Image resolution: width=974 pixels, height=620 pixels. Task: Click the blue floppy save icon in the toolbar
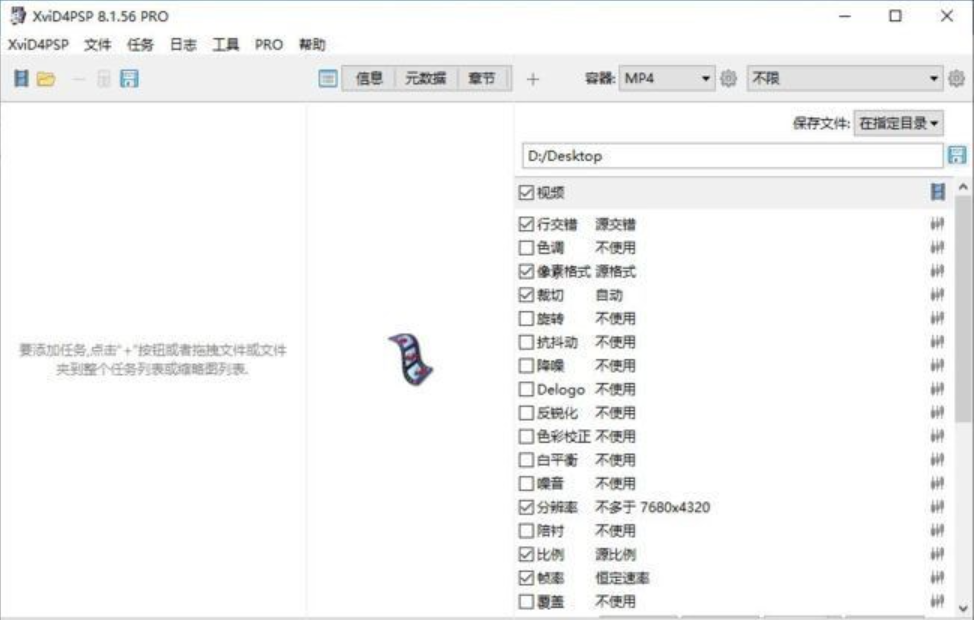[129, 78]
